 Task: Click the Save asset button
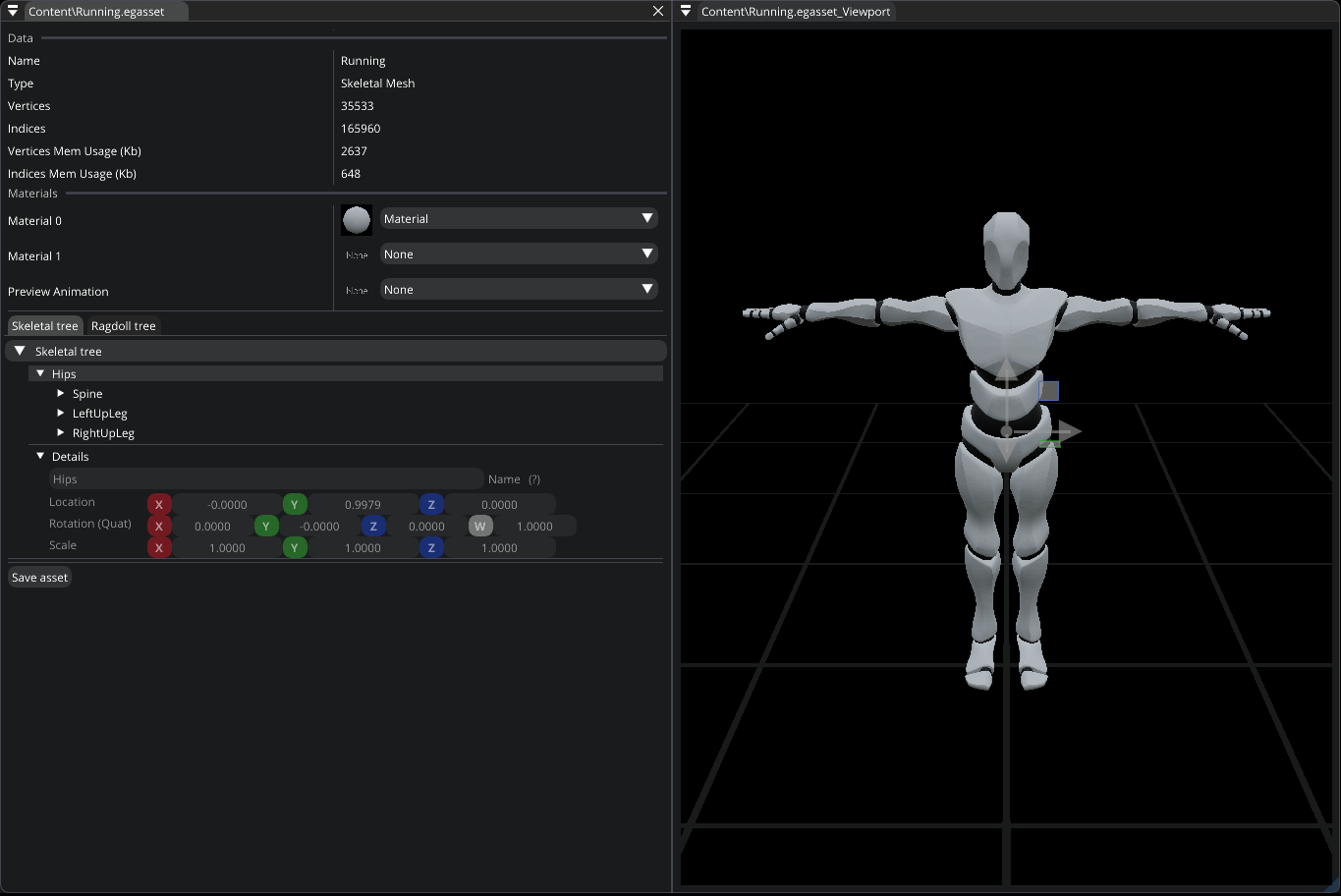click(x=39, y=577)
